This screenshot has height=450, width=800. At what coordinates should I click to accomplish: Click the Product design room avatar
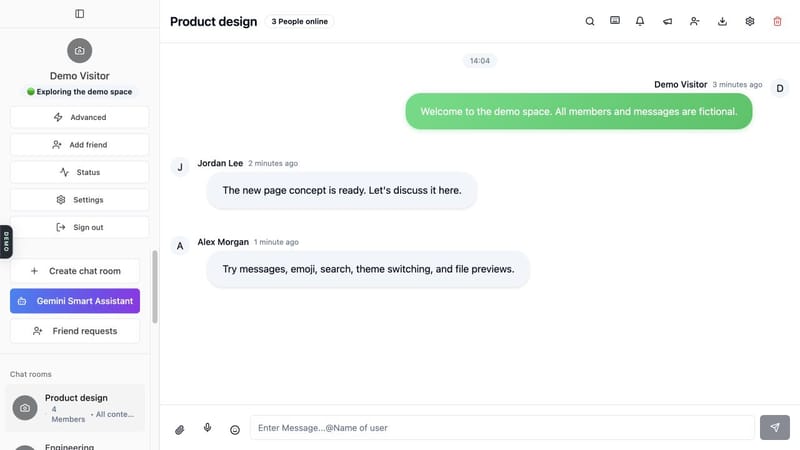(25, 408)
